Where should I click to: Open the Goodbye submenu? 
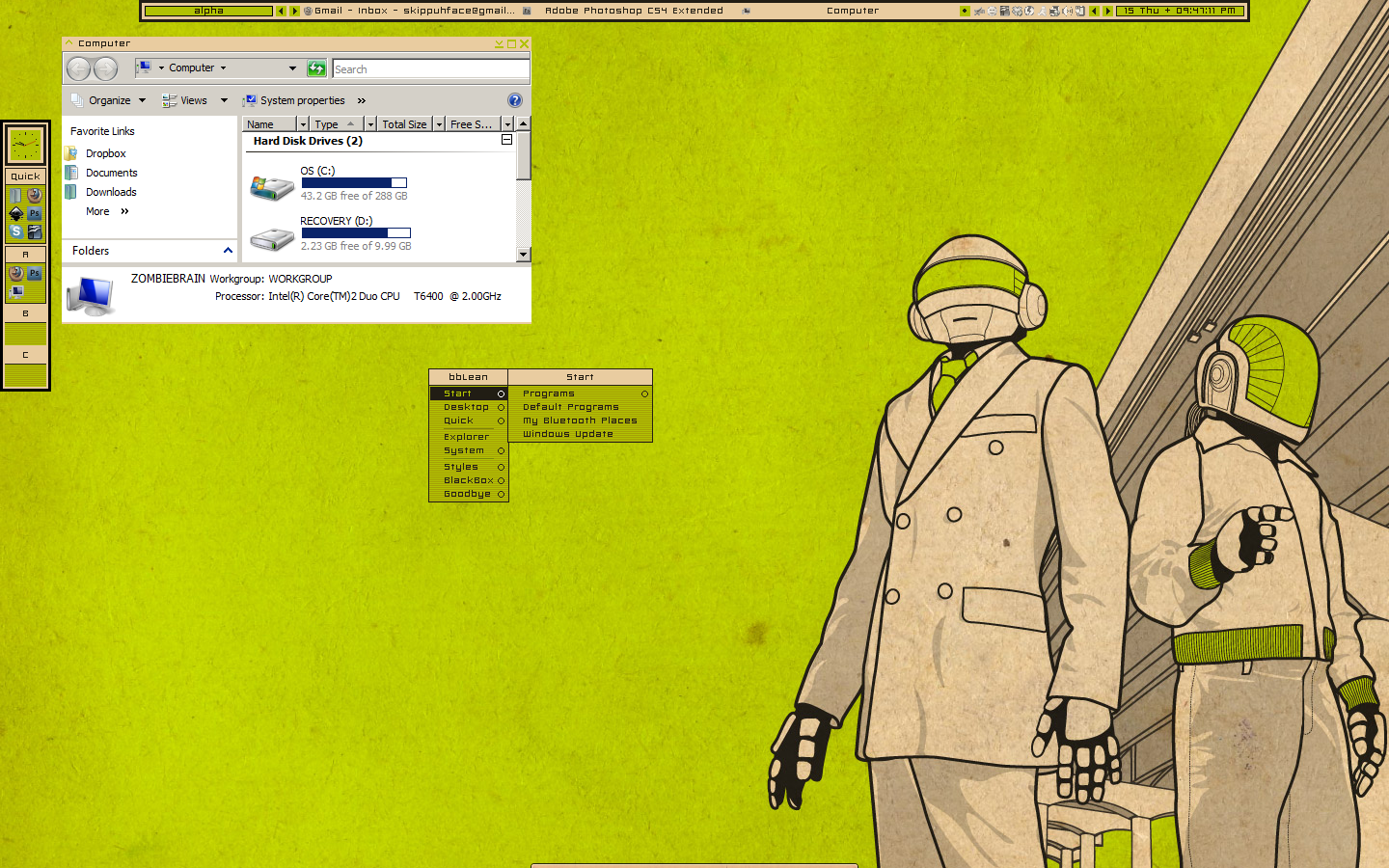(x=469, y=494)
